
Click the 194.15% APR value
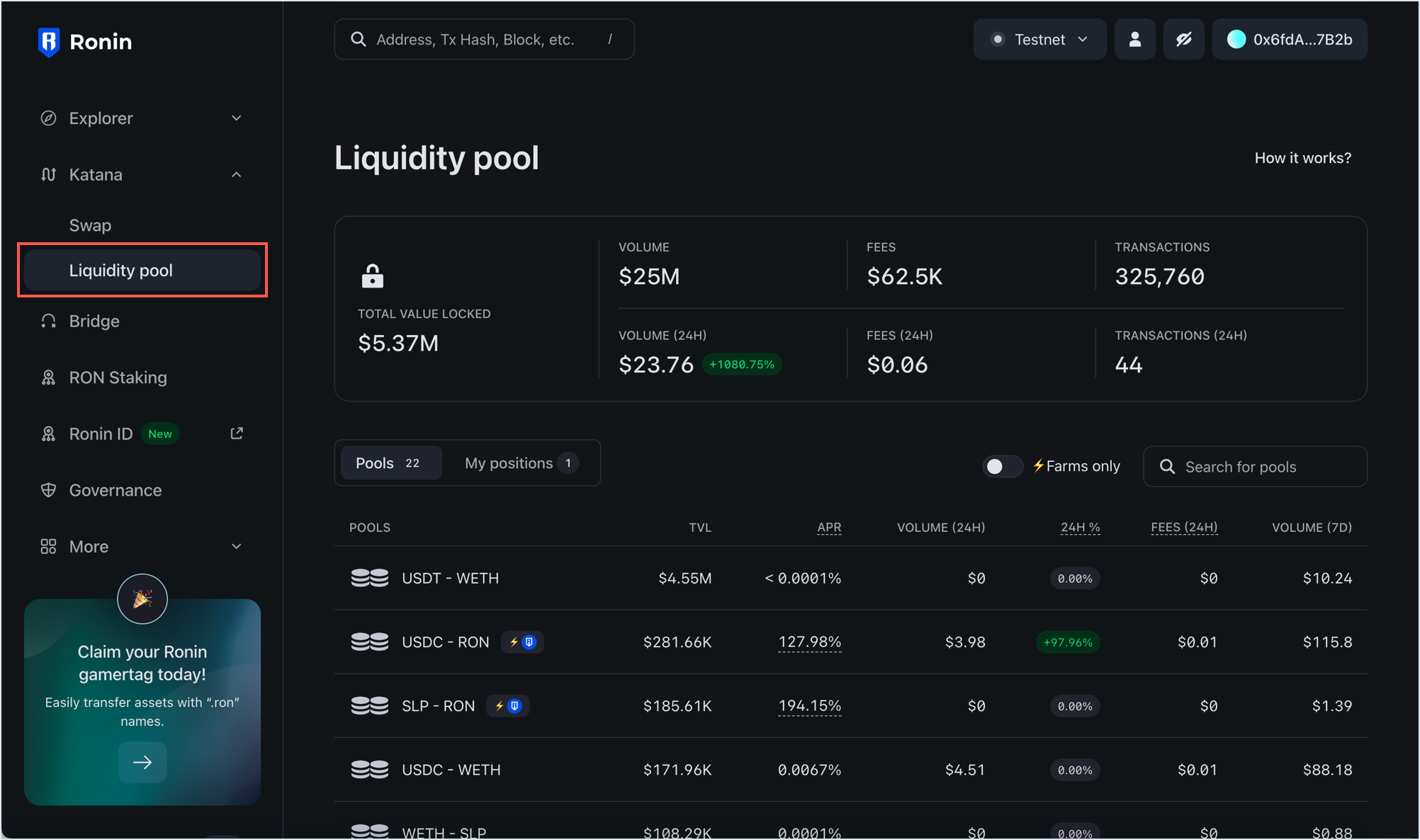pos(809,705)
